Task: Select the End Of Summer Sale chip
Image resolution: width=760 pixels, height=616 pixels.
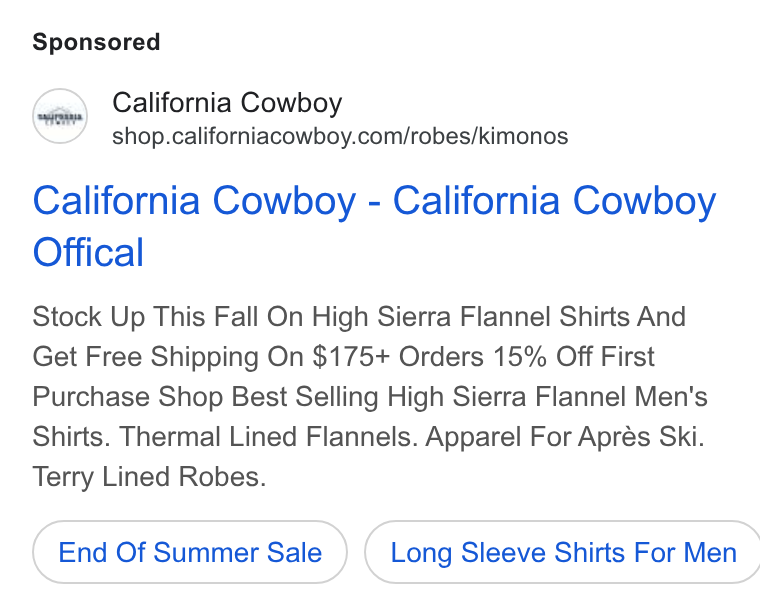Action: pos(190,552)
